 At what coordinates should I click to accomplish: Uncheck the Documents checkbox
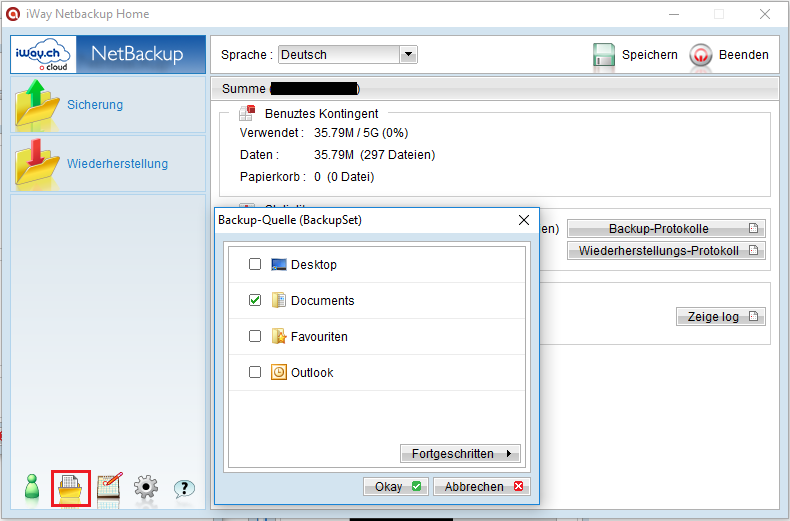click(255, 300)
